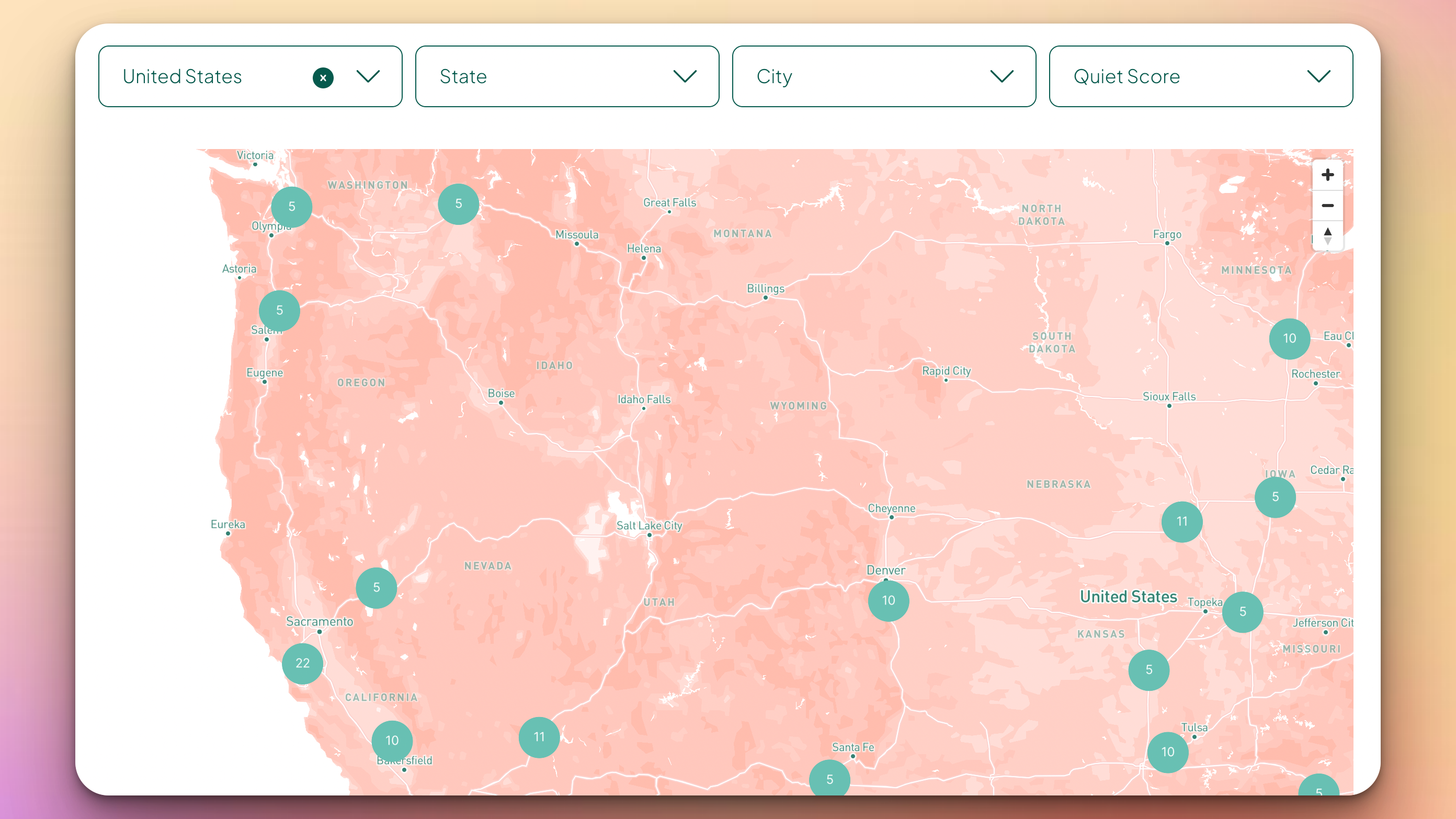Screen dimensions: 1456x819
Task: Click the Salt Lake City map label
Action: [649, 526]
